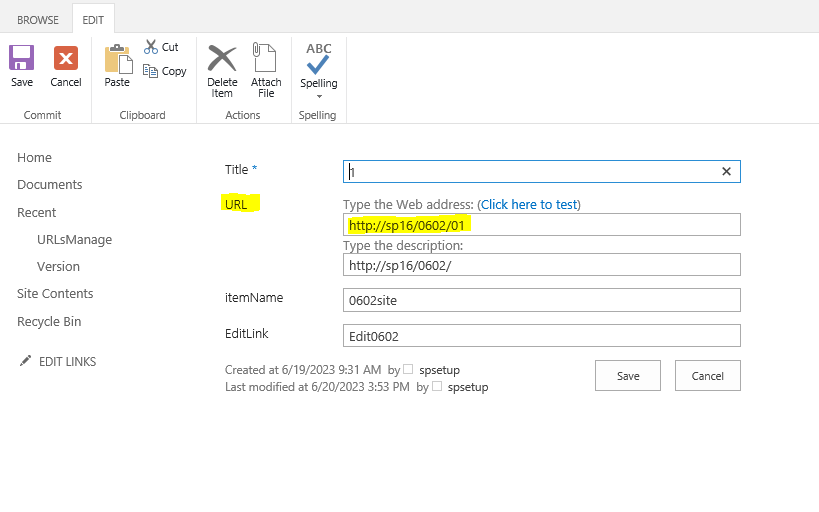
Task: Click the ABC Spelling check icon
Action: [318, 59]
